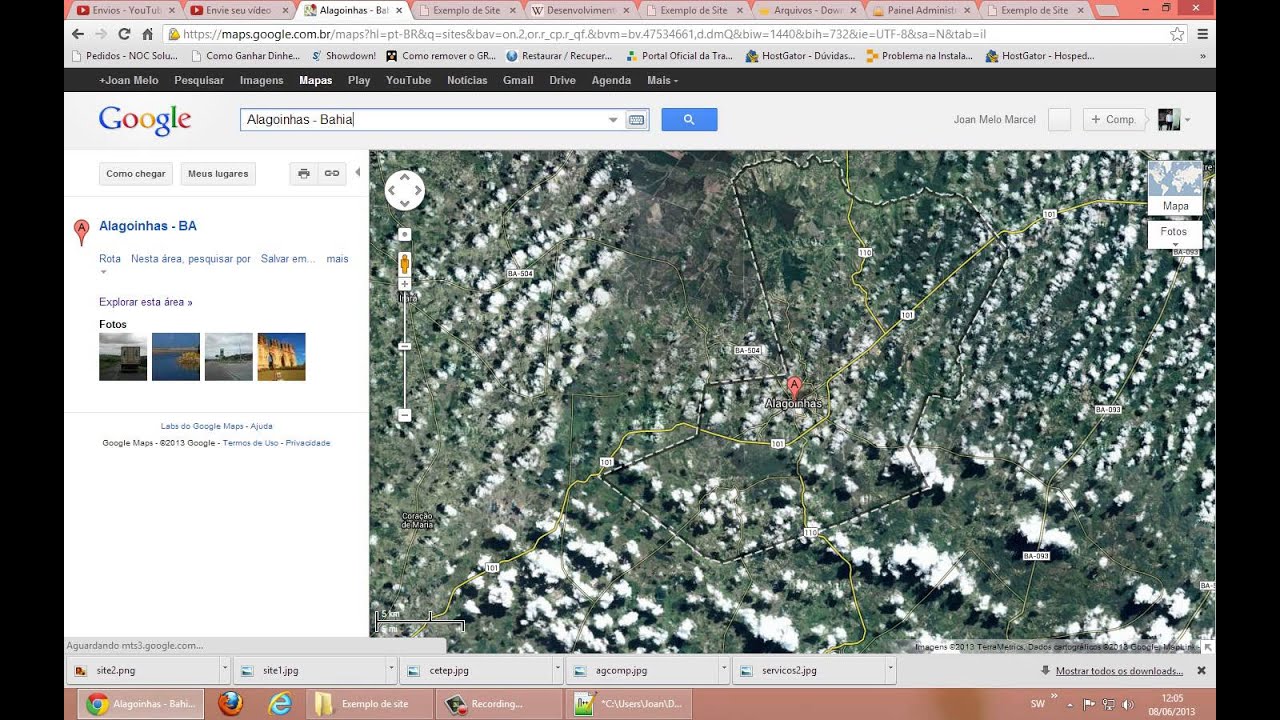Image resolution: width=1280 pixels, height=720 pixels.
Task: Click the red marker A beside Alagoinhas - BA
Action: [82, 232]
